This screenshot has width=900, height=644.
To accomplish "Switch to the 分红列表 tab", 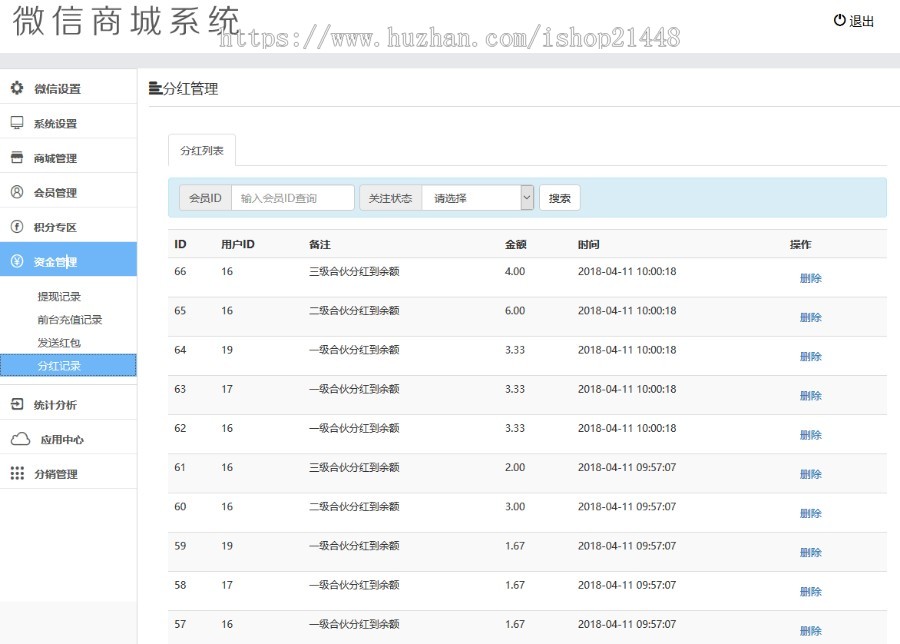I will coord(203,149).
